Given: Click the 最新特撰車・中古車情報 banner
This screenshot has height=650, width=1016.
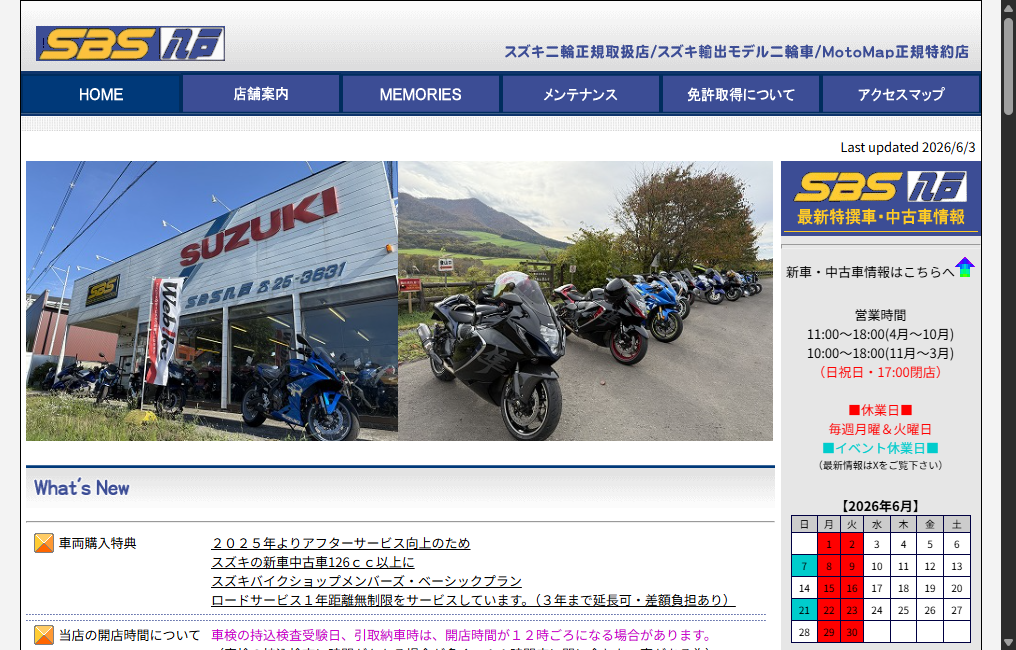Looking at the screenshot, I should click(x=881, y=198).
